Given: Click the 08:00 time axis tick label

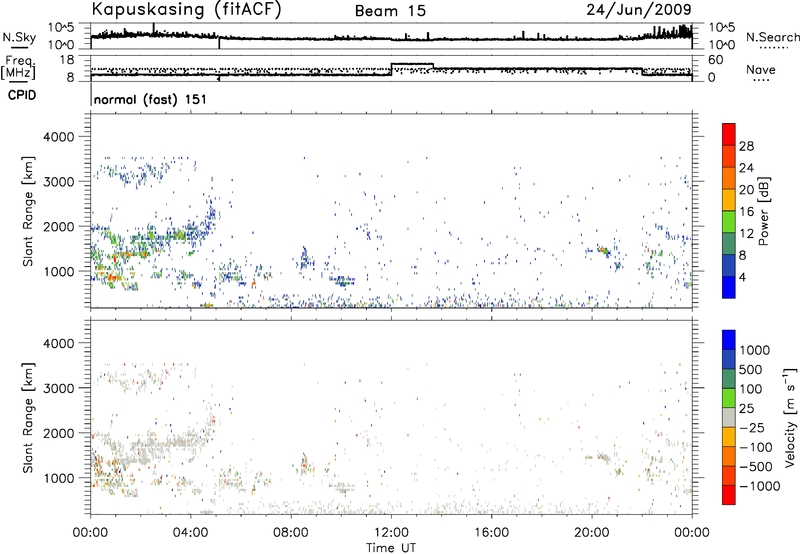Looking at the screenshot, I should (x=291, y=533).
